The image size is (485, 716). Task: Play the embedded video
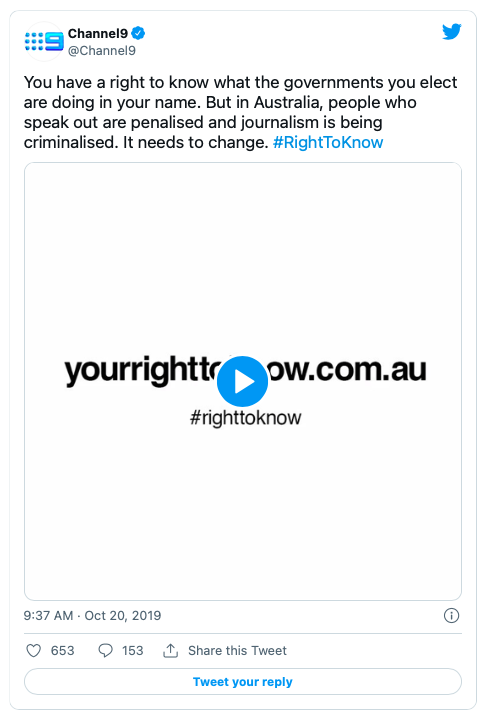tap(242, 381)
